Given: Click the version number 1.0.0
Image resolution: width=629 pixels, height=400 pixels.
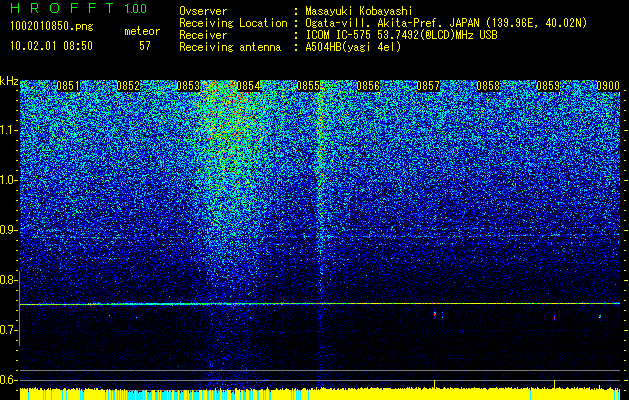Looking at the screenshot, I should coord(135,8).
